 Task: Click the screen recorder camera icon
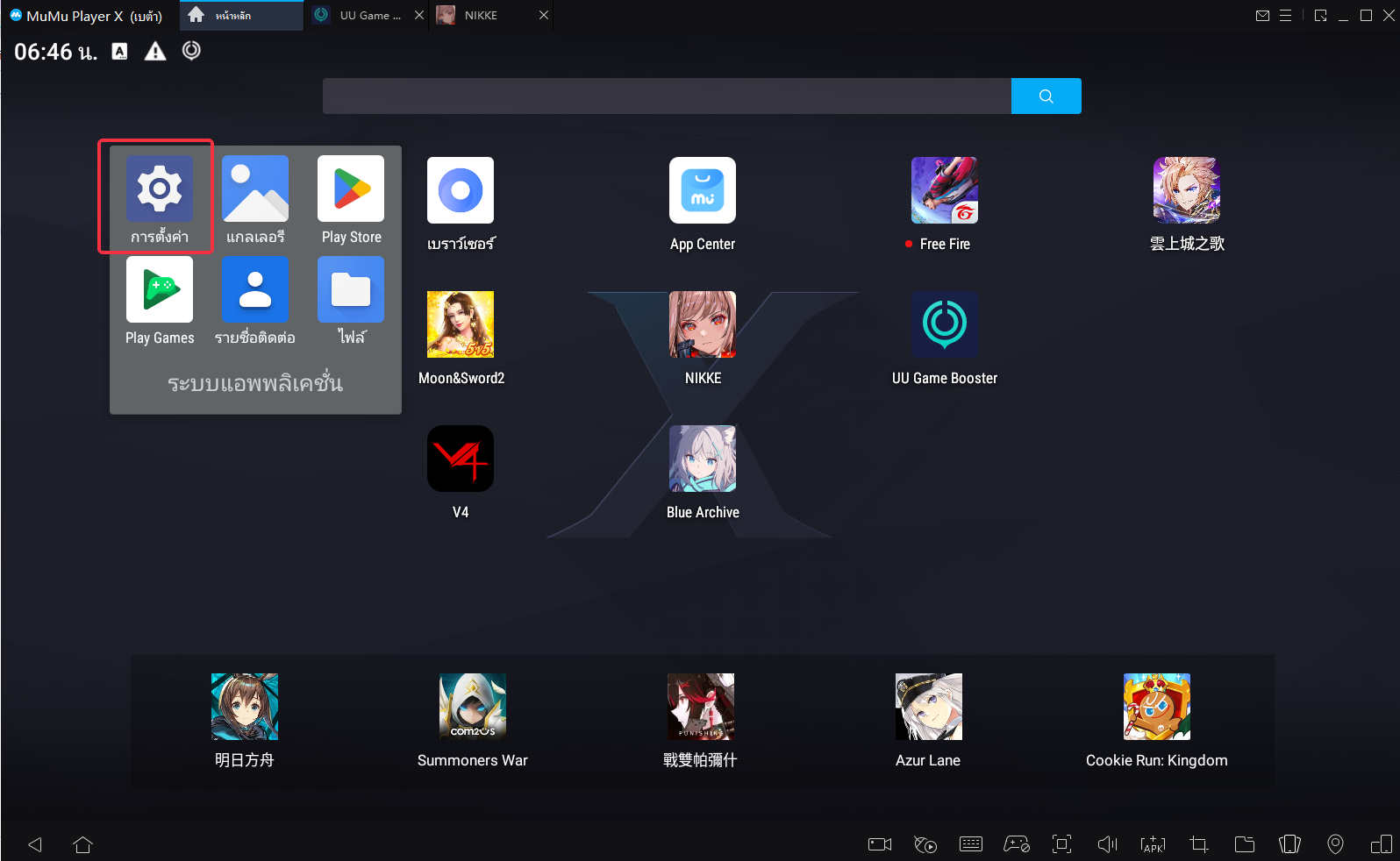(x=879, y=844)
